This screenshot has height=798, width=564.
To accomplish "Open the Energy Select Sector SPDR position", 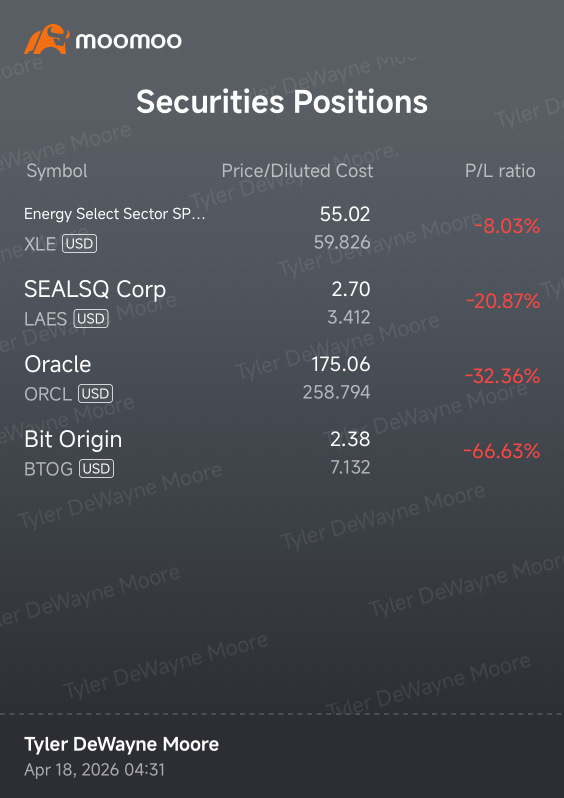I will 282,229.
